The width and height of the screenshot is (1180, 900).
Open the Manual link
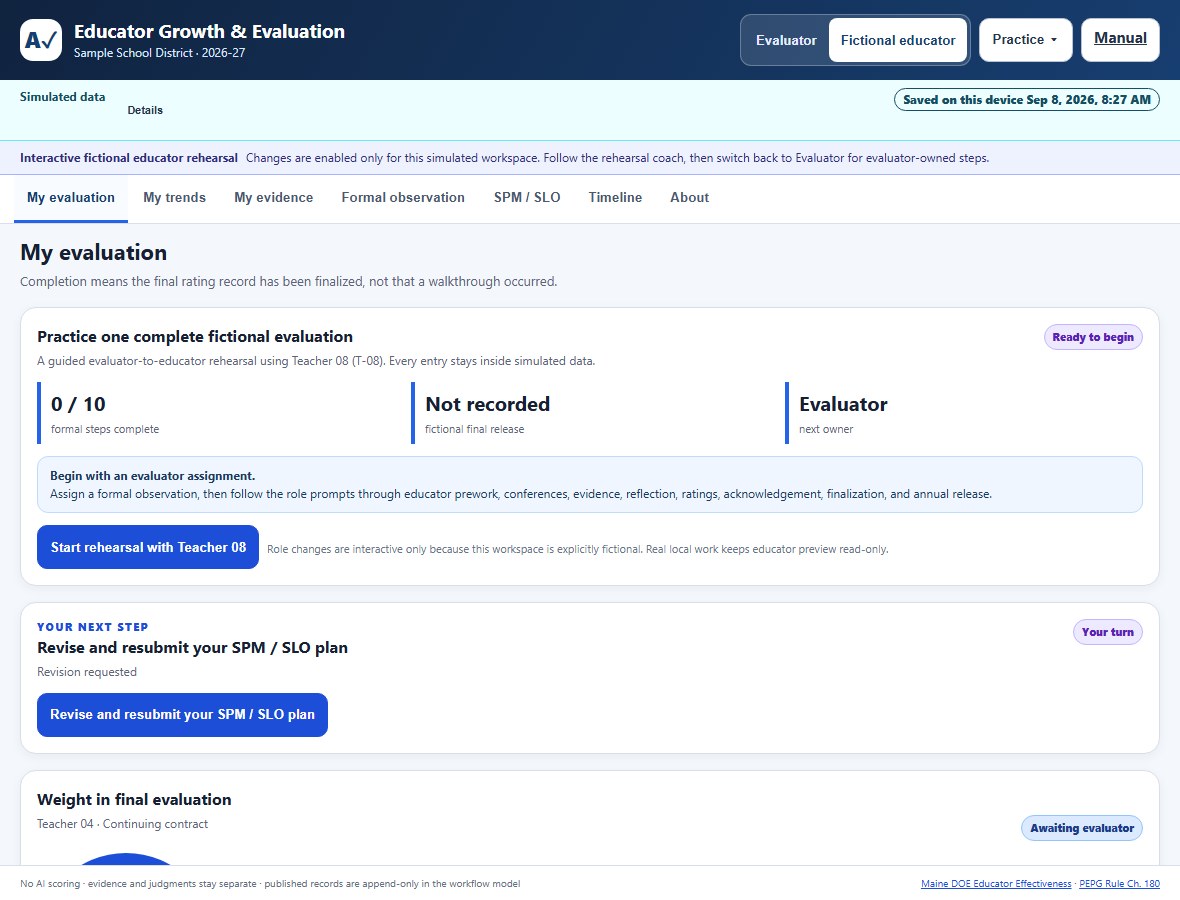[x=1120, y=40]
